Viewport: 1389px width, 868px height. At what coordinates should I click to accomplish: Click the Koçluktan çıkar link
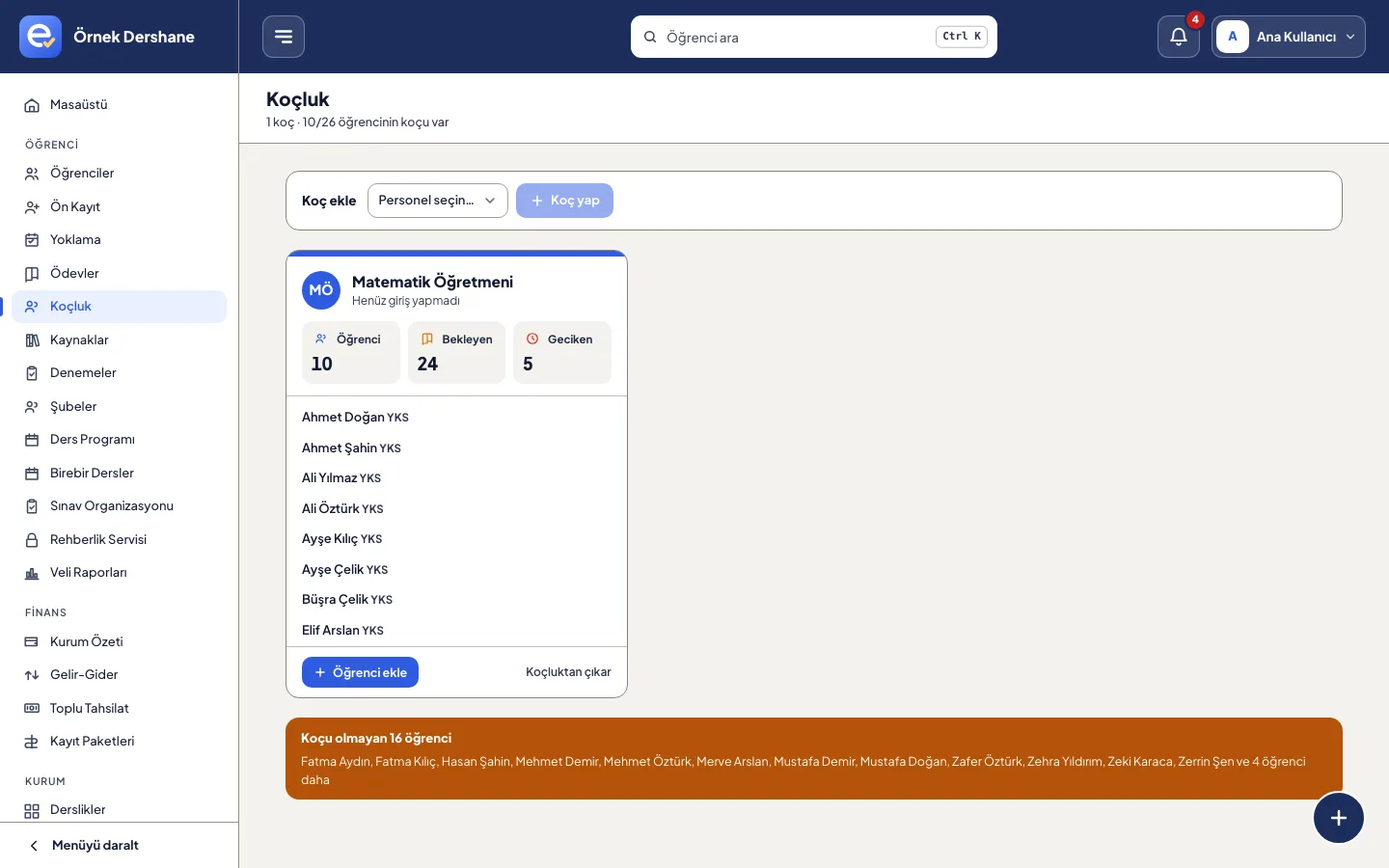click(x=568, y=672)
